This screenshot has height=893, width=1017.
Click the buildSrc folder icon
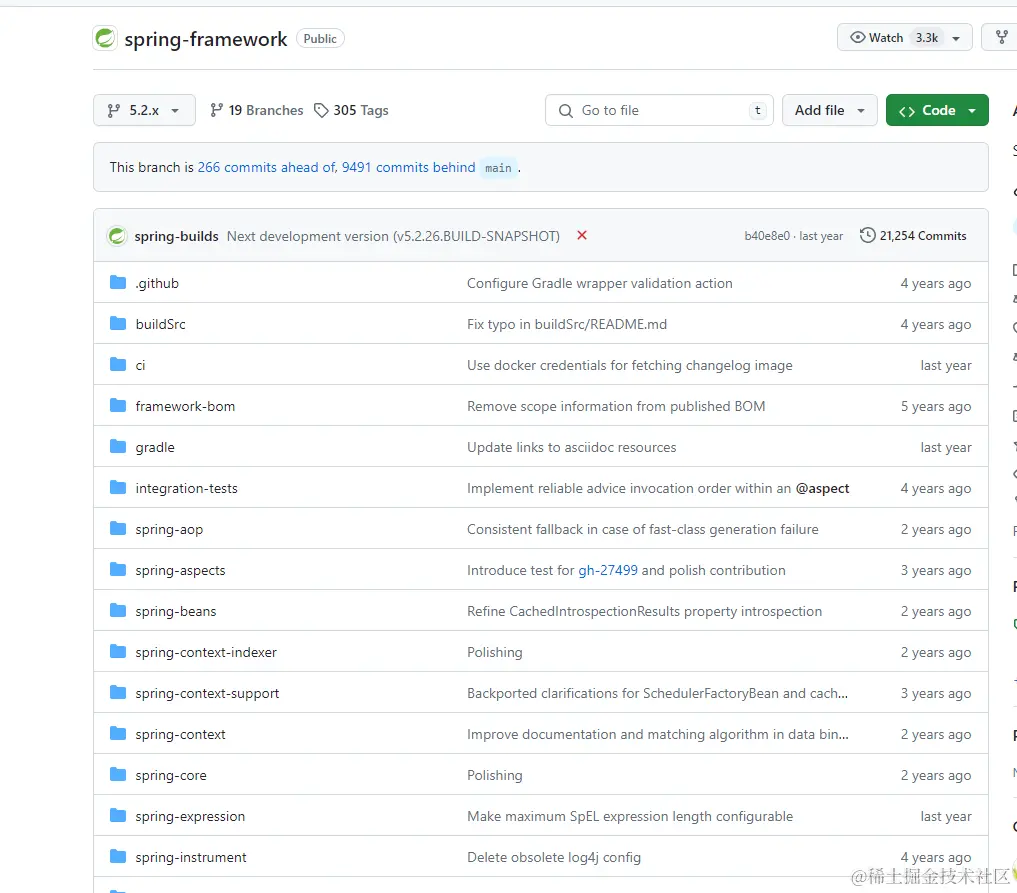(118, 324)
